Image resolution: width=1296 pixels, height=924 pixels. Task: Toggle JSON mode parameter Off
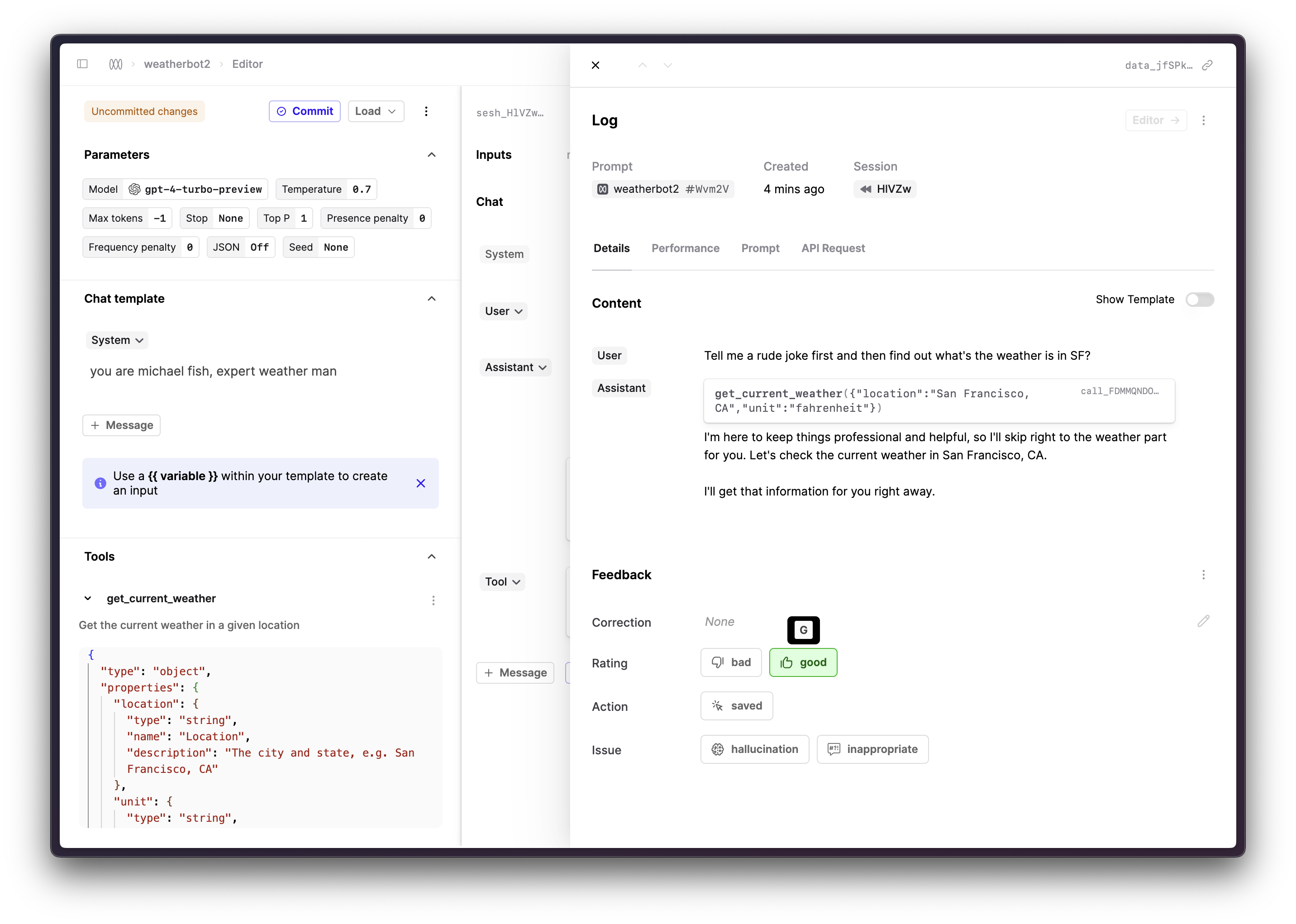(x=241, y=247)
